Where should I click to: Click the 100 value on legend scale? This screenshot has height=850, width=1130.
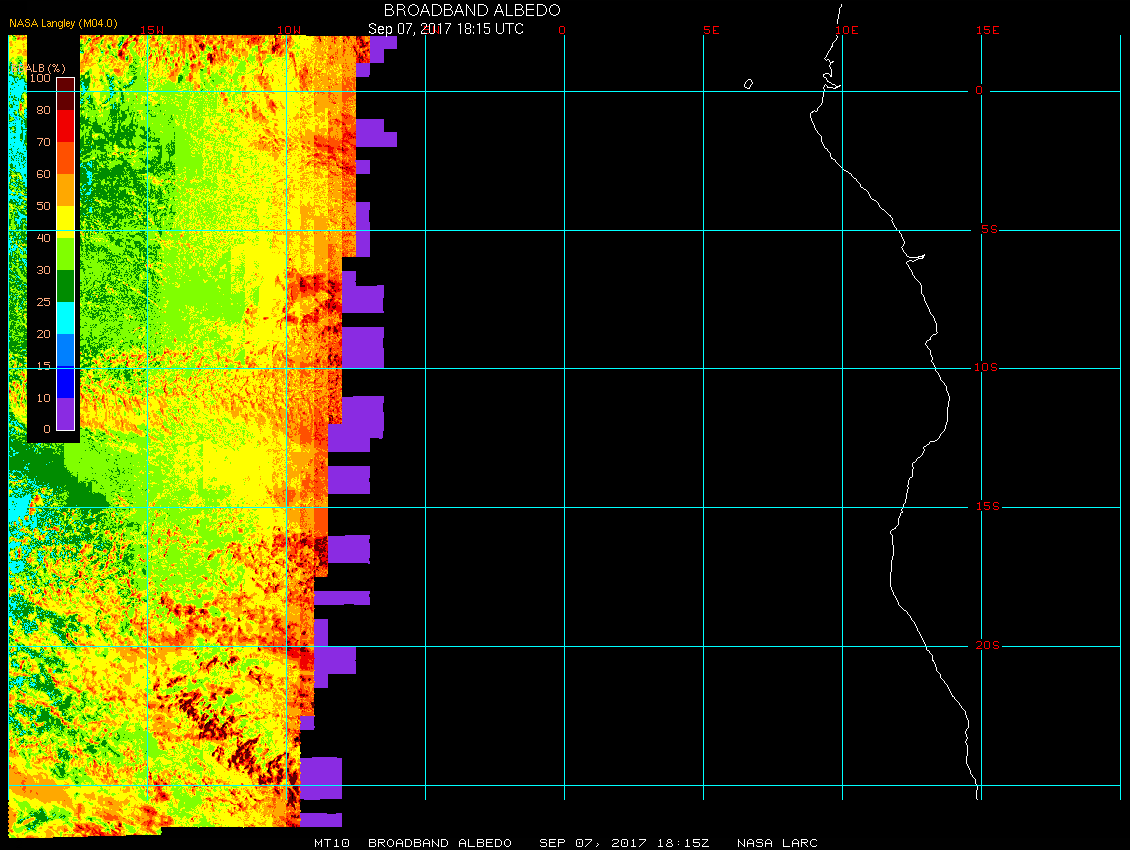[39, 78]
